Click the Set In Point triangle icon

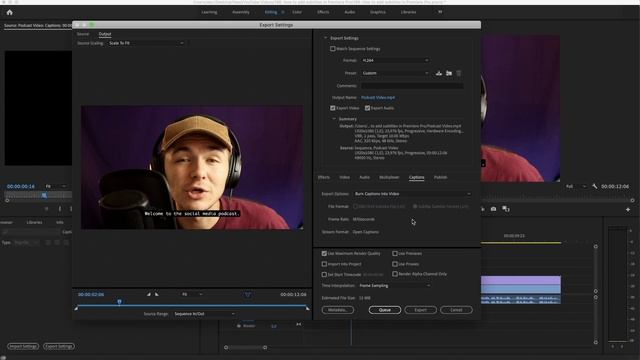pos(149,294)
